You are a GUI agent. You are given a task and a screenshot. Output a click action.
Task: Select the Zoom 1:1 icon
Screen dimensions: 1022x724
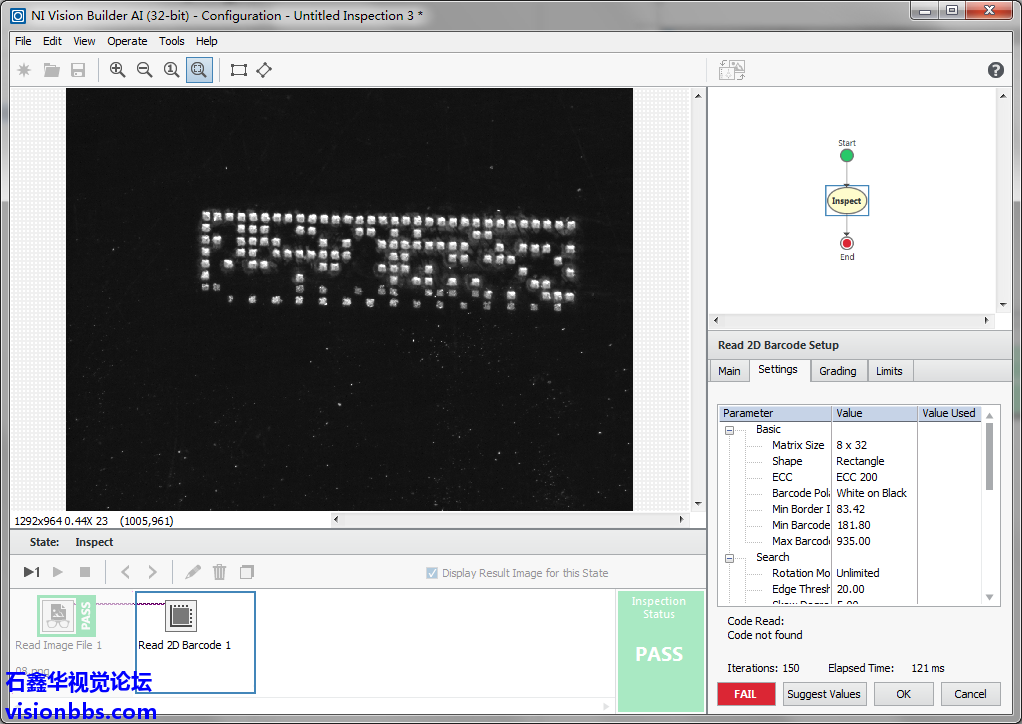[172, 70]
